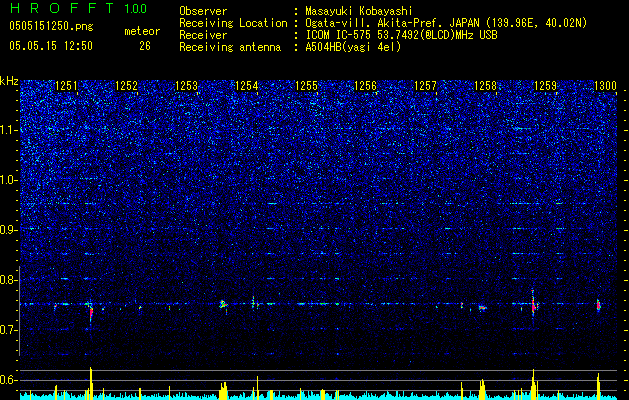Click the 1252 time marker
The image size is (629, 400).
126,86
